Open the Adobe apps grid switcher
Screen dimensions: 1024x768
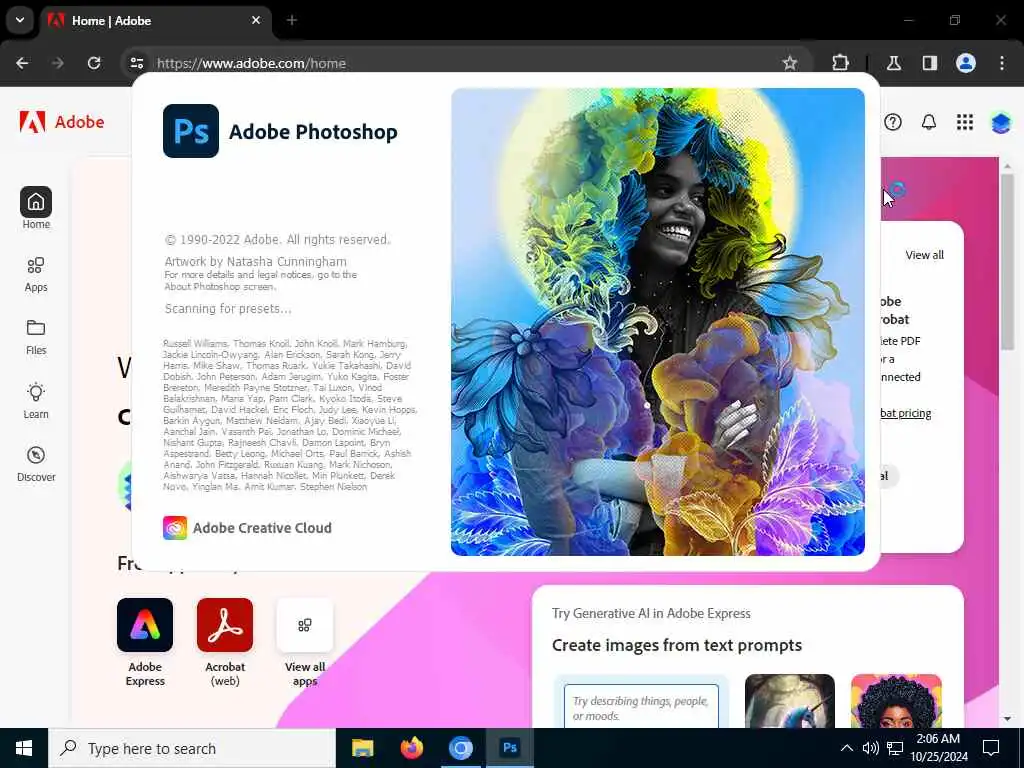(965, 122)
